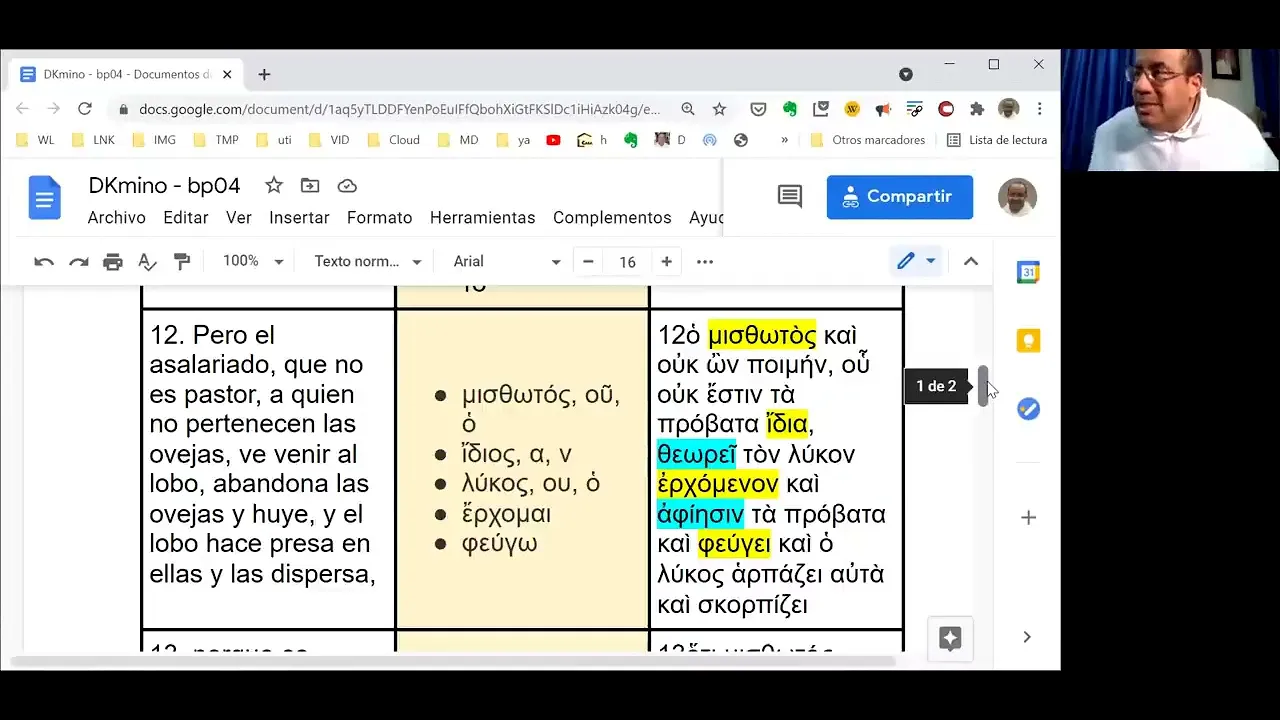1280x720 pixels.
Task: Open the Editar menu
Action: pyautogui.click(x=186, y=217)
